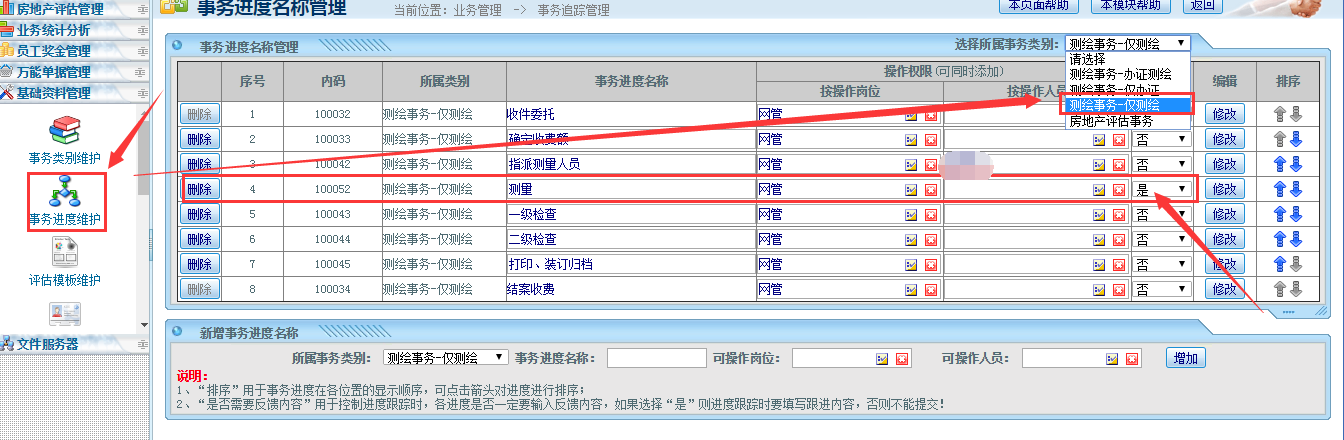The height and width of the screenshot is (440, 1344).
Task: Click 删除 button for row 1 收件委托
Action: [199, 114]
